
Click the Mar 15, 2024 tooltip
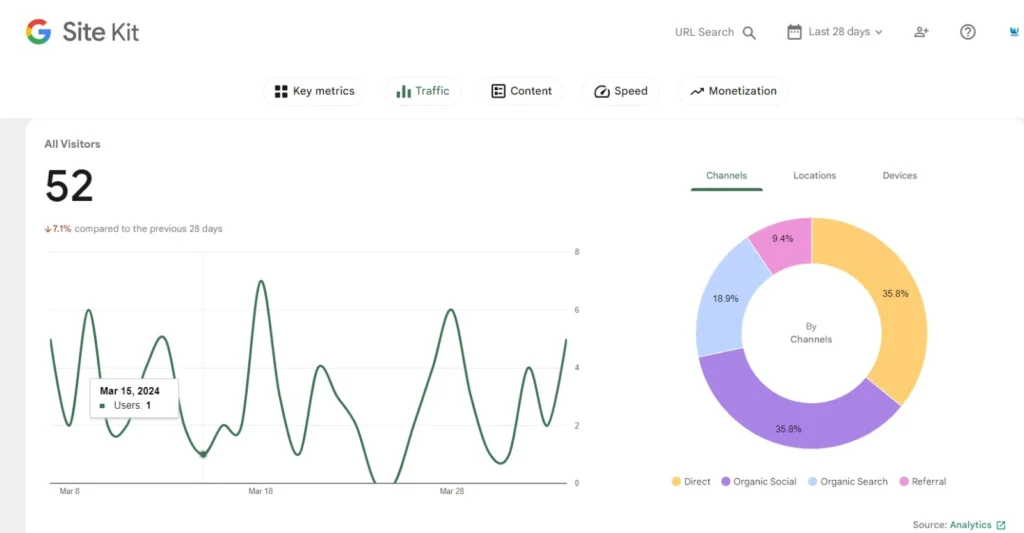134,398
